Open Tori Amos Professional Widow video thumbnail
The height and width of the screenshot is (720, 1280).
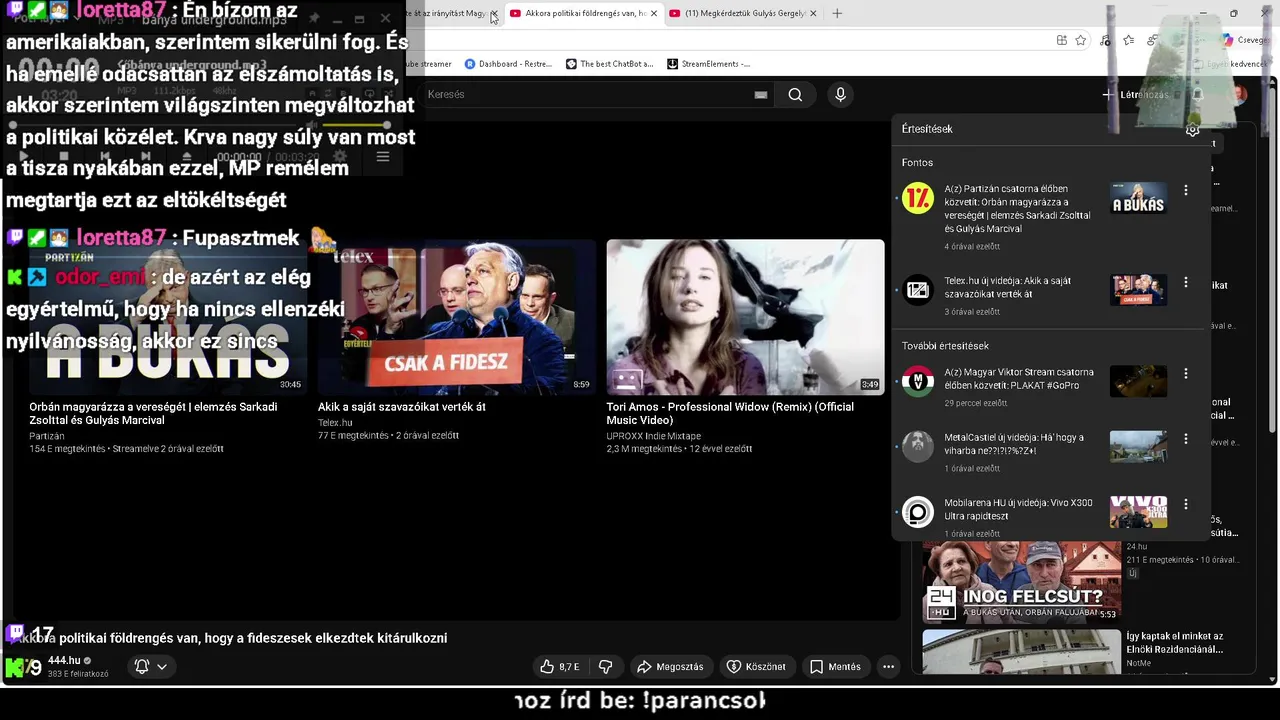[745, 317]
